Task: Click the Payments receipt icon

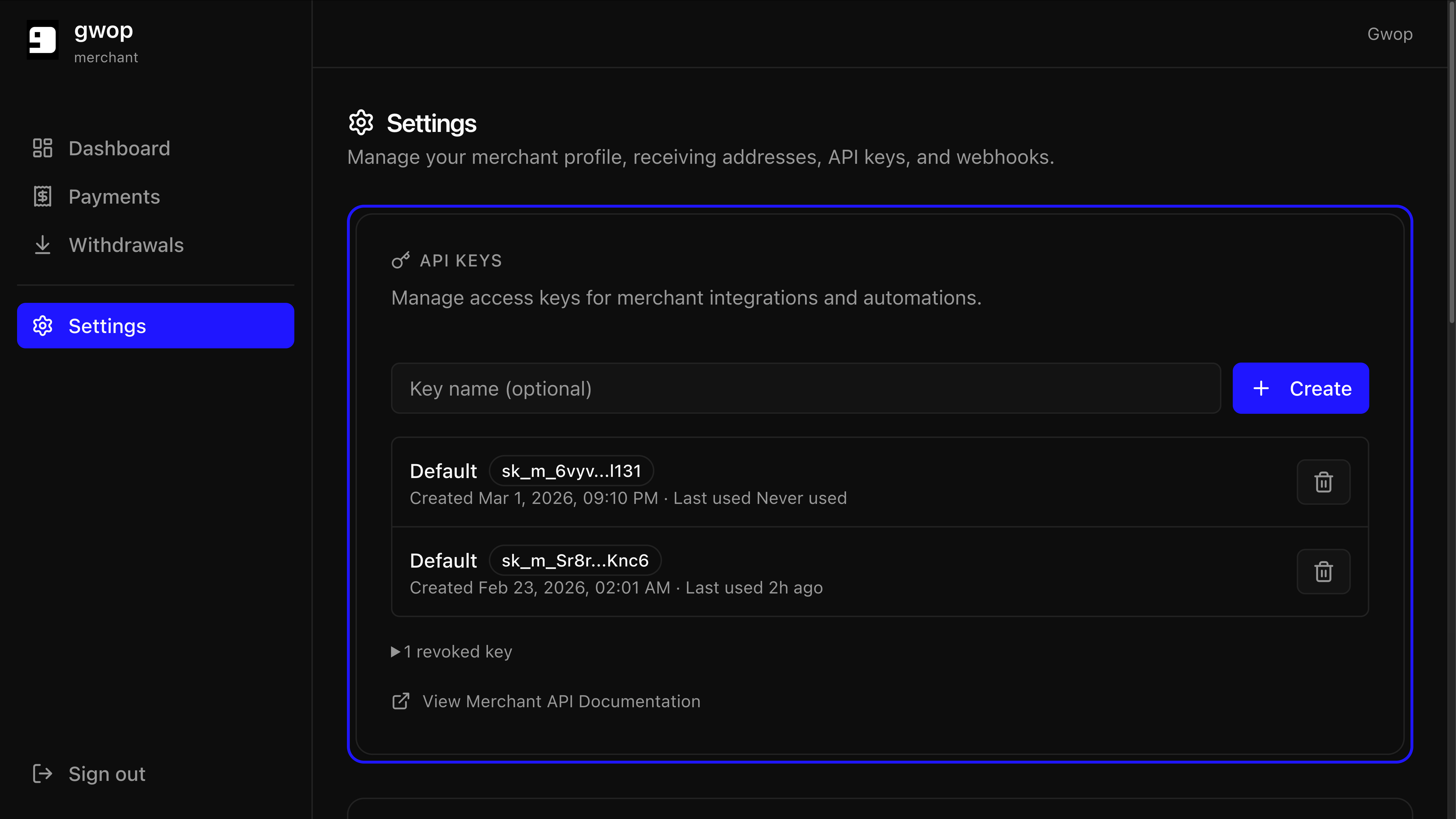Action: point(42,197)
